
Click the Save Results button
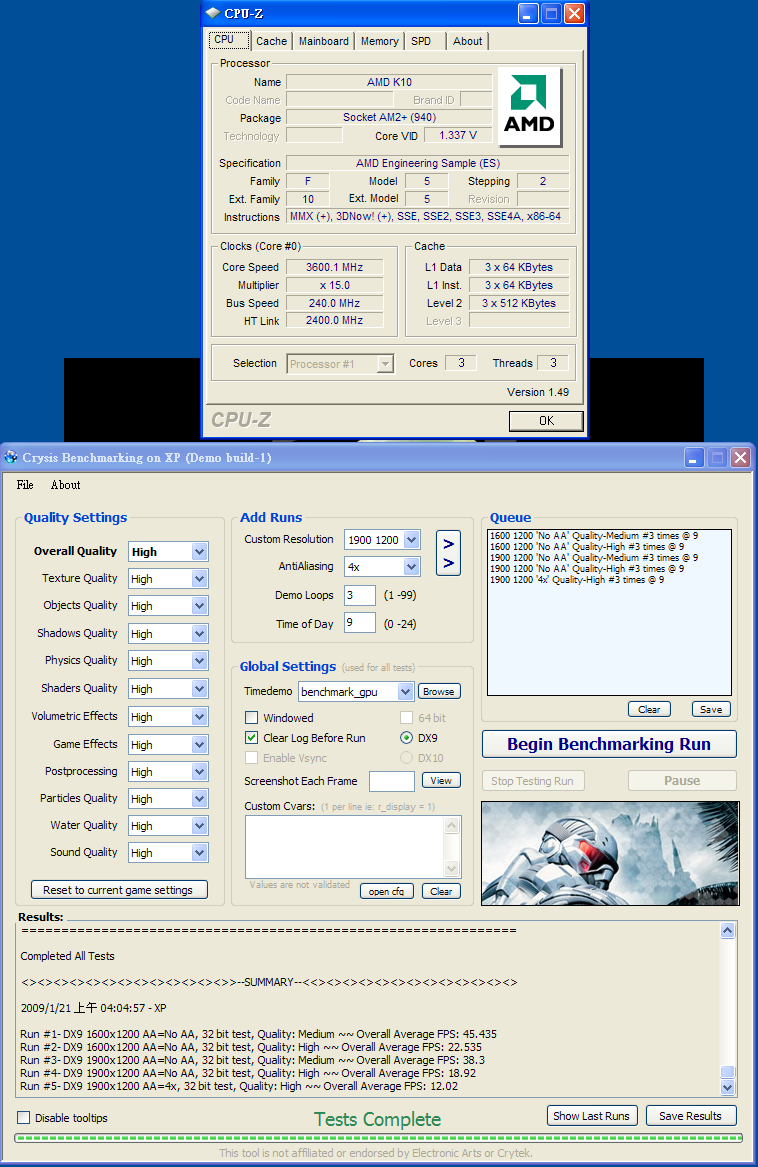pyautogui.click(x=690, y=1116)
